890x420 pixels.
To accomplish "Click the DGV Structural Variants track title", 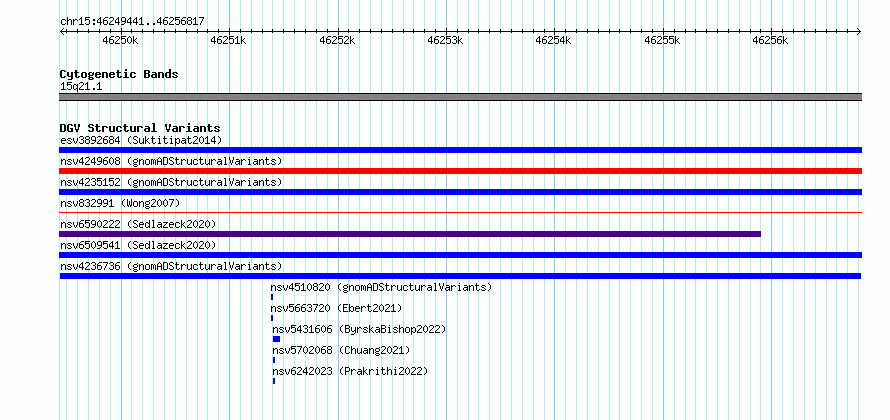I will (140, 128).
